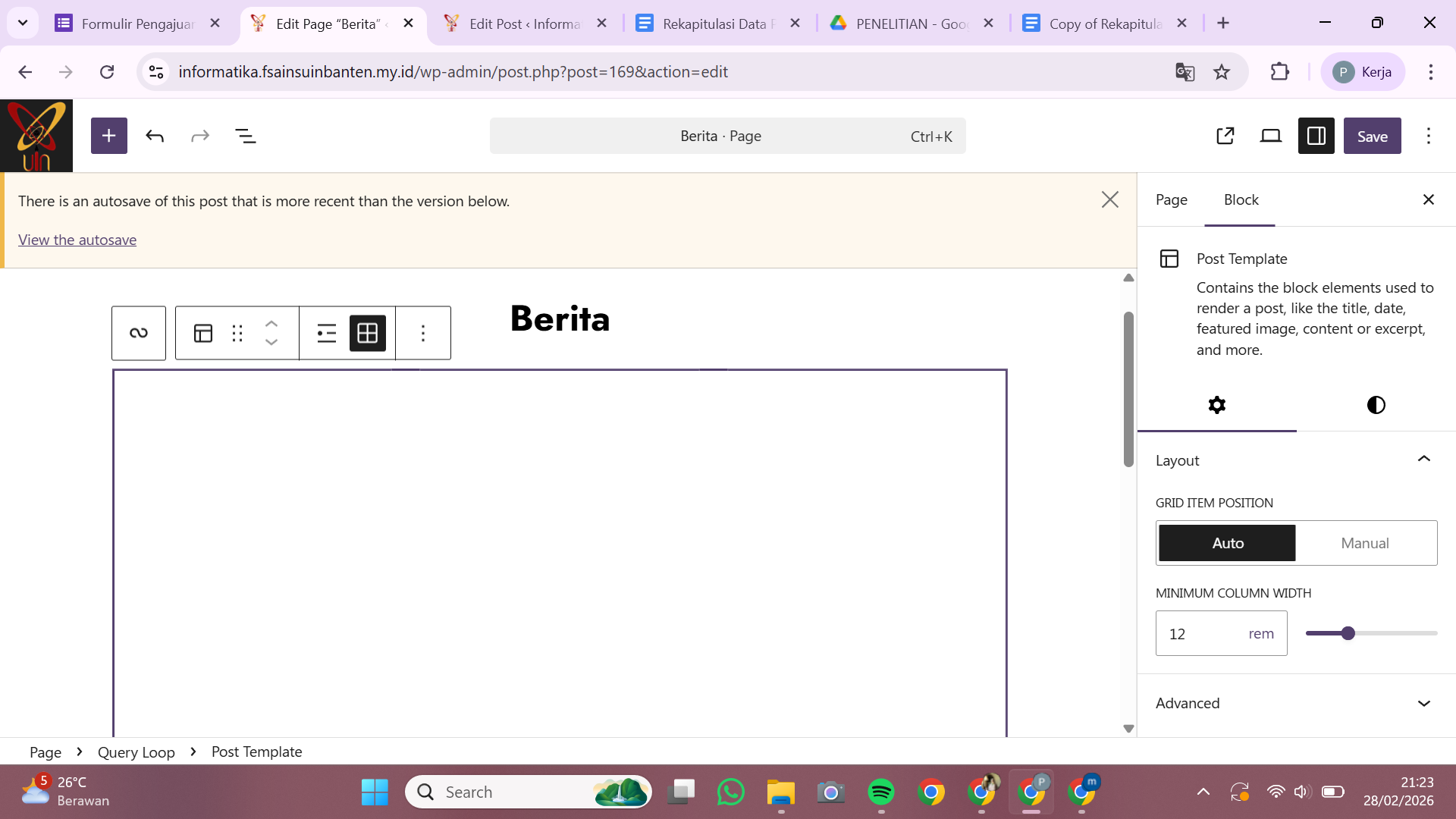Open the Windows Start menu
Viewport: 1456px width, 819px height.
(375, 792)
